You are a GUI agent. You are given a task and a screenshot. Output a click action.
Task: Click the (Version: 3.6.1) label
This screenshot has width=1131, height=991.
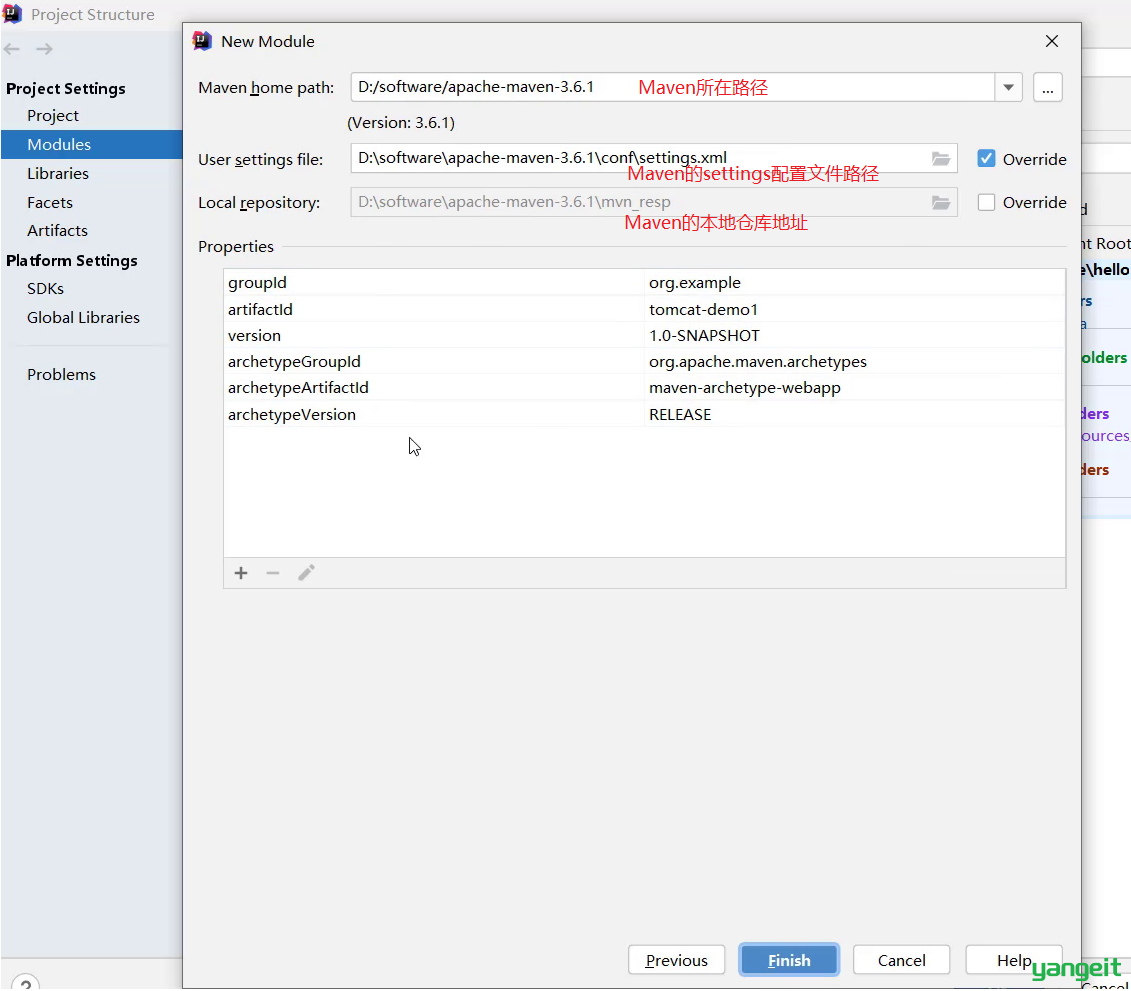coord(401,123)
